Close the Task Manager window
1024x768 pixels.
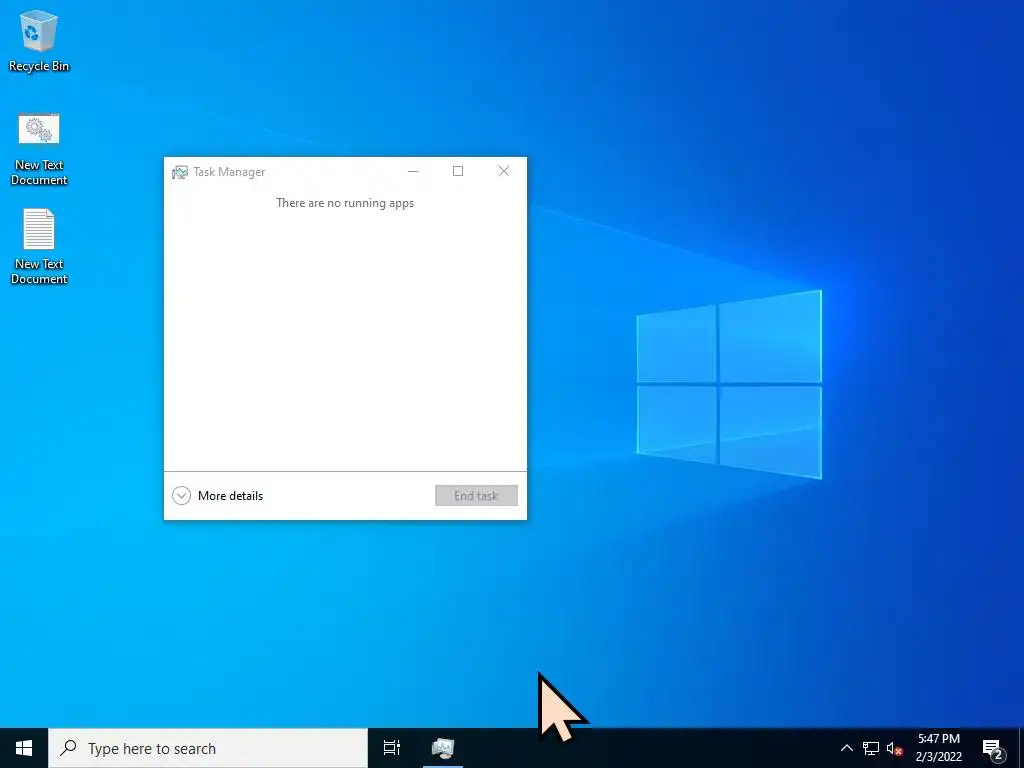tap(504, 171)
